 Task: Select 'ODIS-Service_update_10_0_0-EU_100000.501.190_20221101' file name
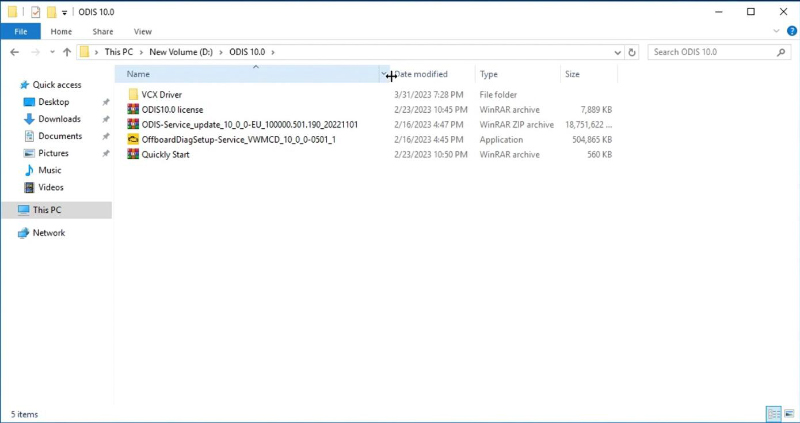[249, 125]
